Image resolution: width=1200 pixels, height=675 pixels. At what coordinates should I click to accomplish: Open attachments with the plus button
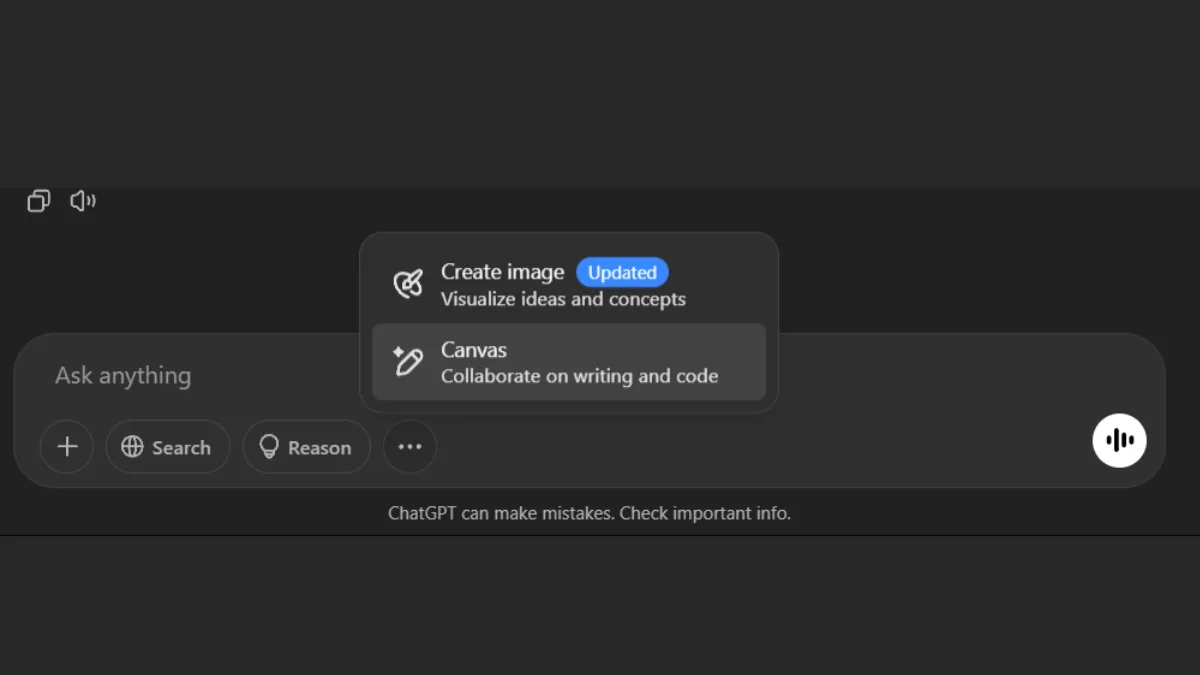(x=67, y=447)
